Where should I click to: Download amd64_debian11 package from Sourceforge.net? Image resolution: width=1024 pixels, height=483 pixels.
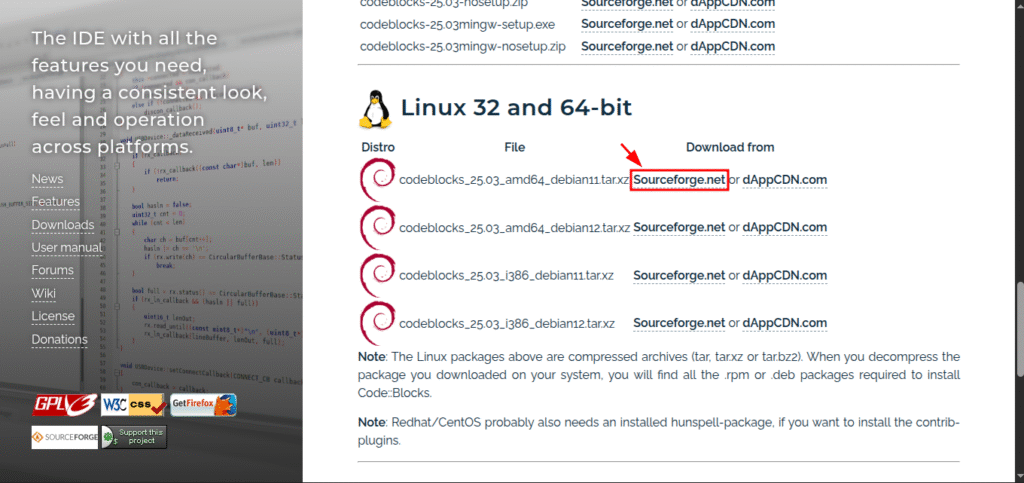pos(679,180)
